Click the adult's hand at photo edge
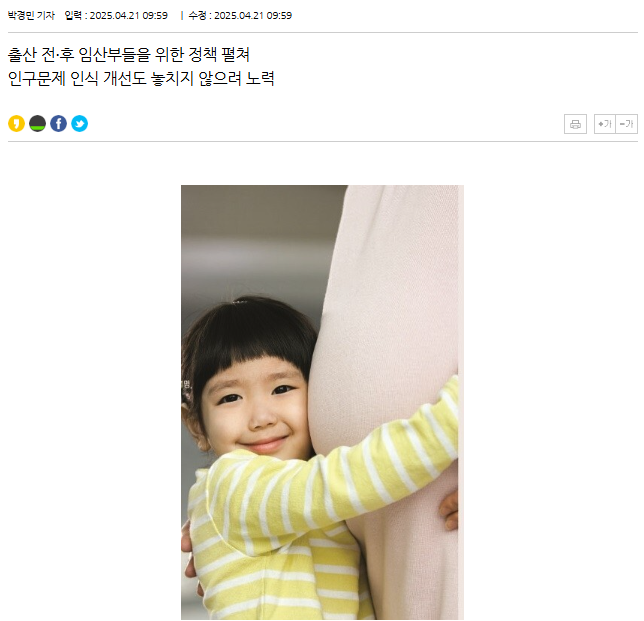 [x=449, y=511]
